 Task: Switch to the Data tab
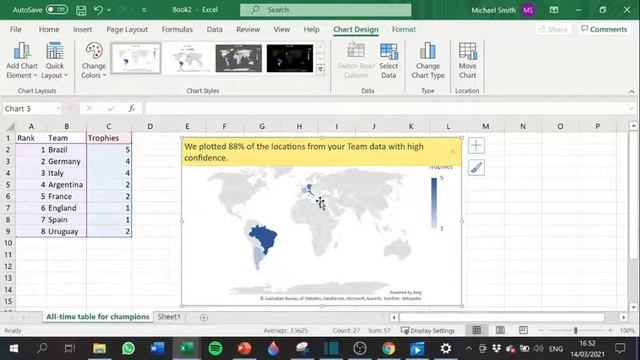pyautogui.click(x=214, y=29)
